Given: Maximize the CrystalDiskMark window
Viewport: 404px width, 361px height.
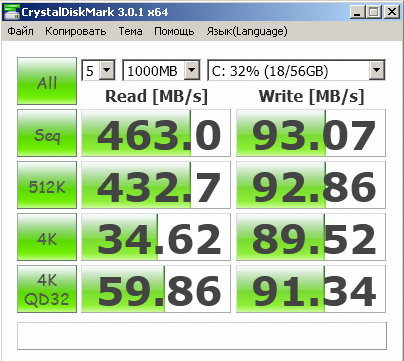Looking at the screenshot, I should click(374, 13).
